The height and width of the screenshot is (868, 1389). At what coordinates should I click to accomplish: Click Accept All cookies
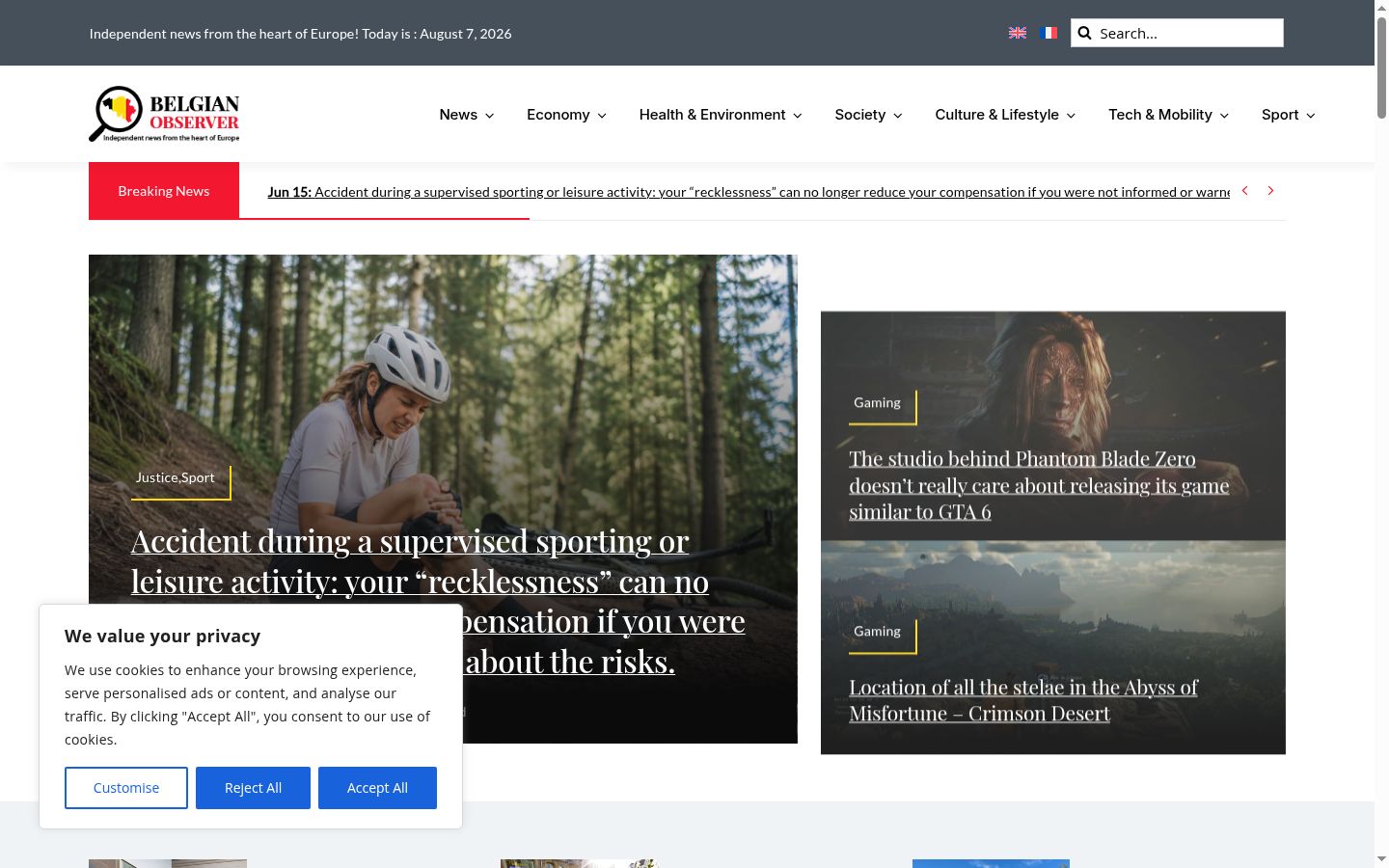(377, 788)
